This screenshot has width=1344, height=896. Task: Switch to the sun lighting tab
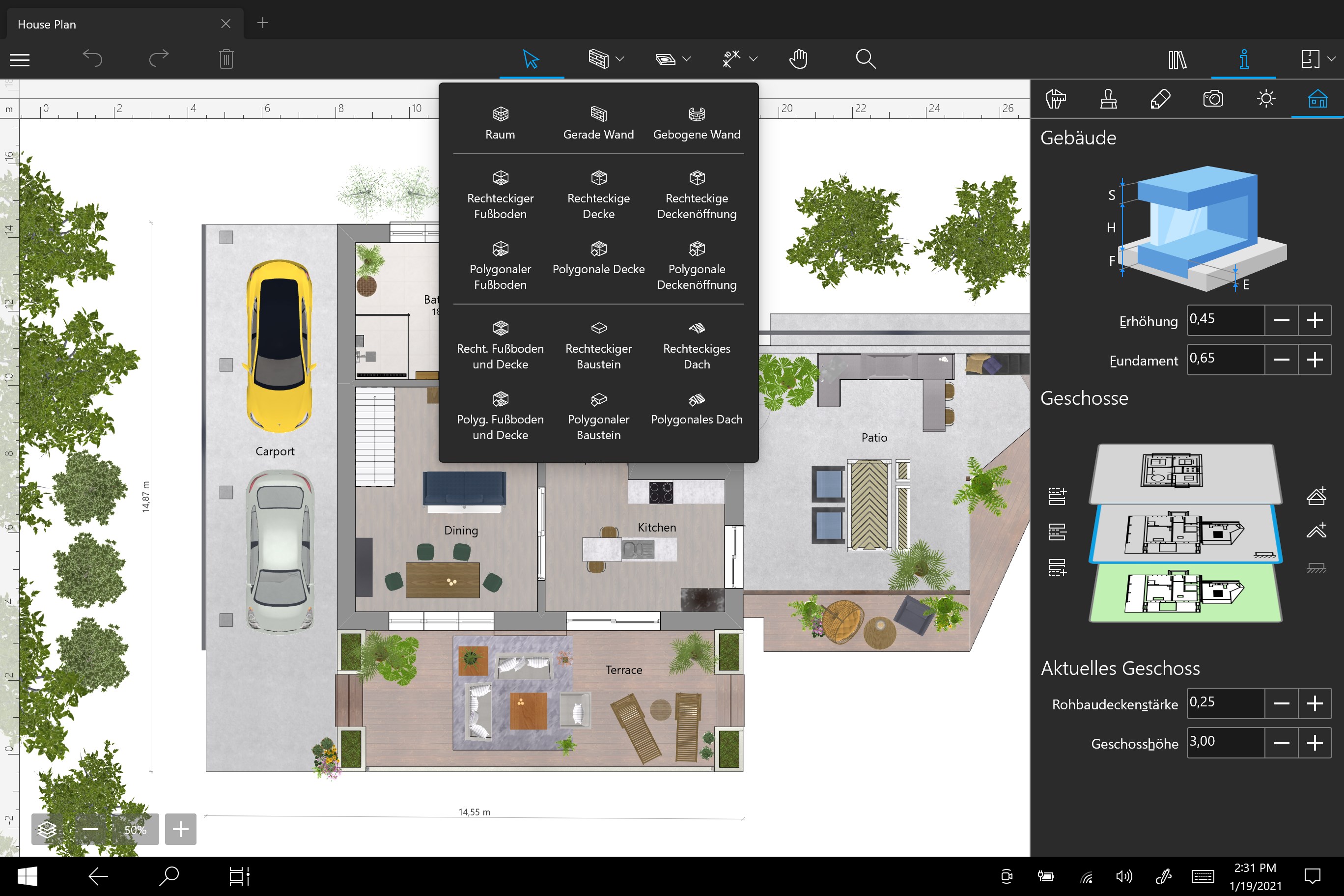[x=1266, y=99]
